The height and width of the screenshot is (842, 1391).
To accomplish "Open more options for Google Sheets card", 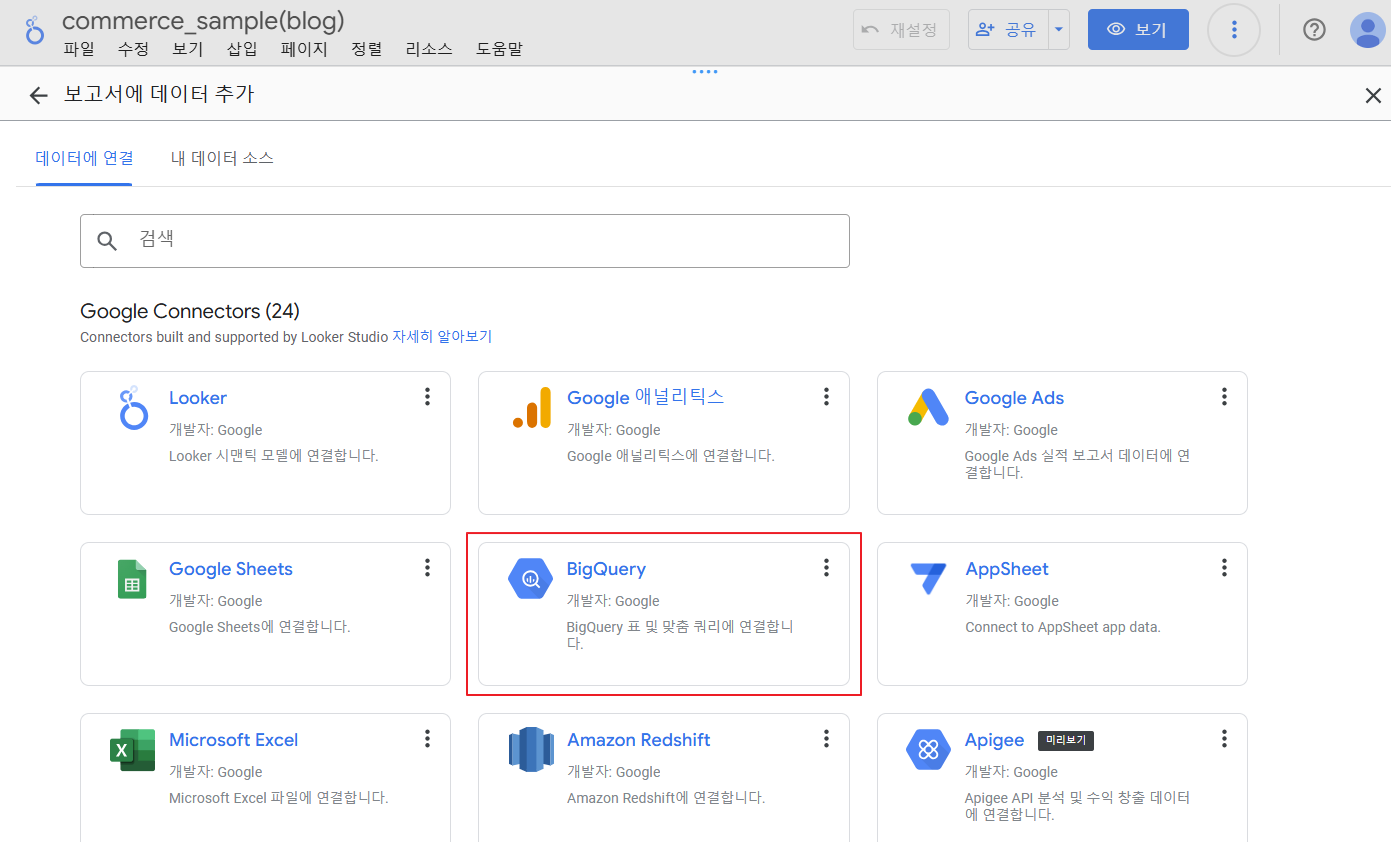I will coord(427,568).
